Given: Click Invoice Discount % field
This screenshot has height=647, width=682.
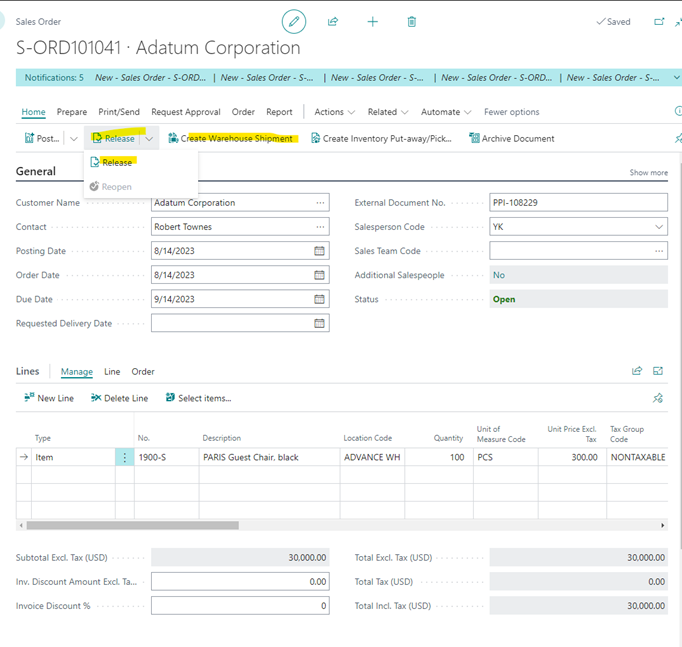Looking at the screenshot, I should 240,606.
